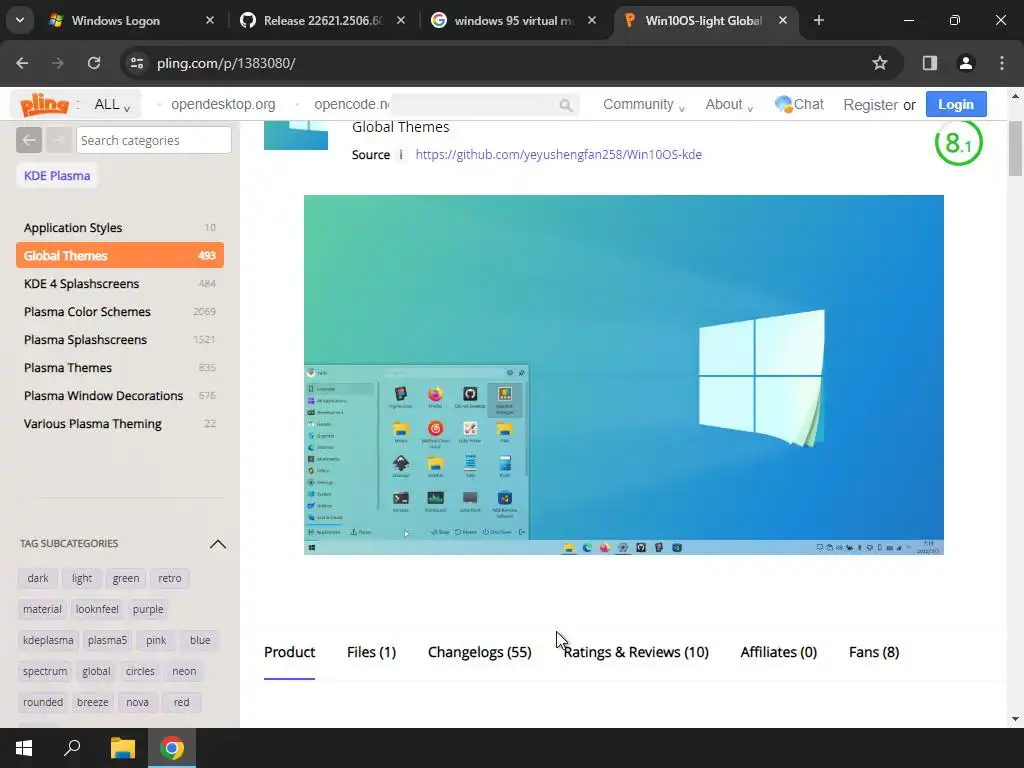Screen dimensions: 1024x768
Task: Expand the Community menu
Action: pyautogui.click(x=643, y=104)
